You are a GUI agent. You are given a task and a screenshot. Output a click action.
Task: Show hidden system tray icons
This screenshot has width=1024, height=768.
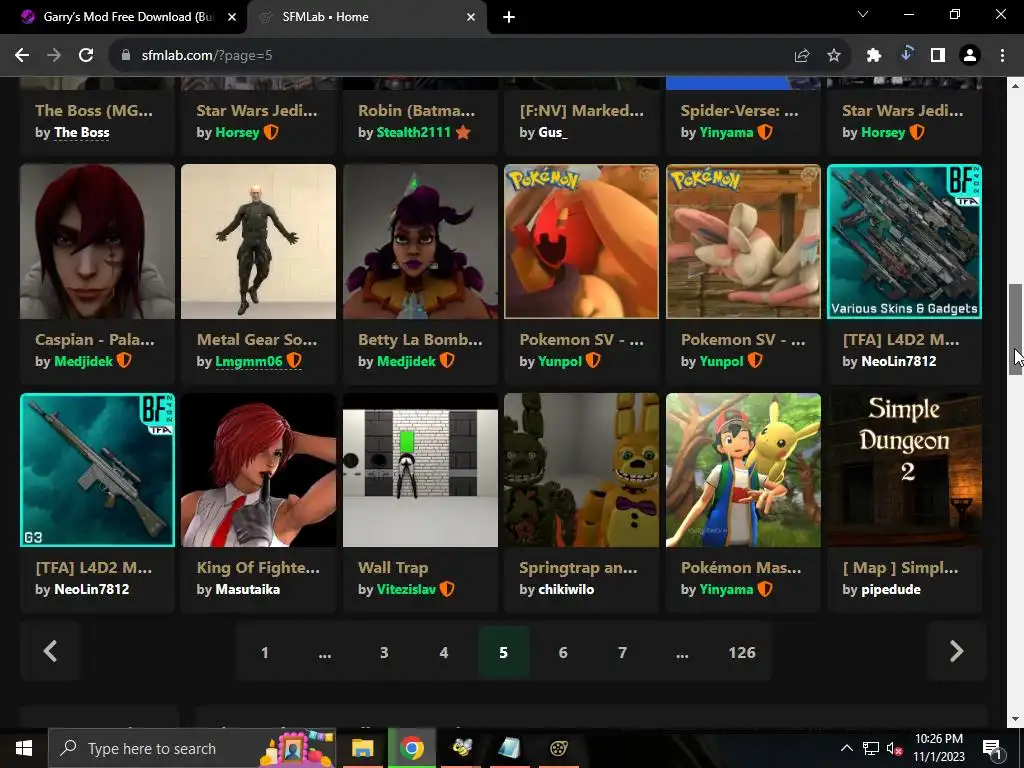click(846, 748)
